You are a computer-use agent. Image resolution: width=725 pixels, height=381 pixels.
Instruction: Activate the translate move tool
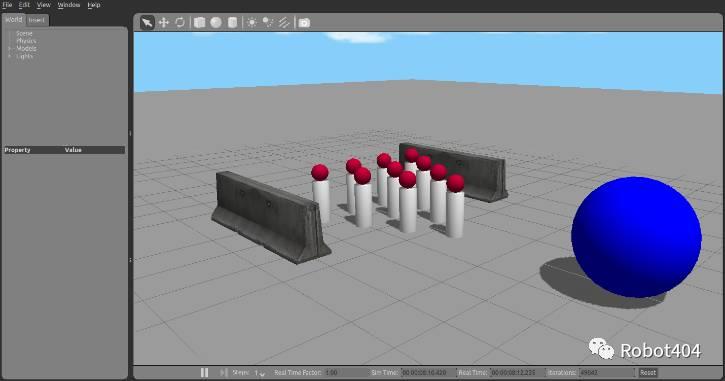pyautogui.click(x=164, y=22)
